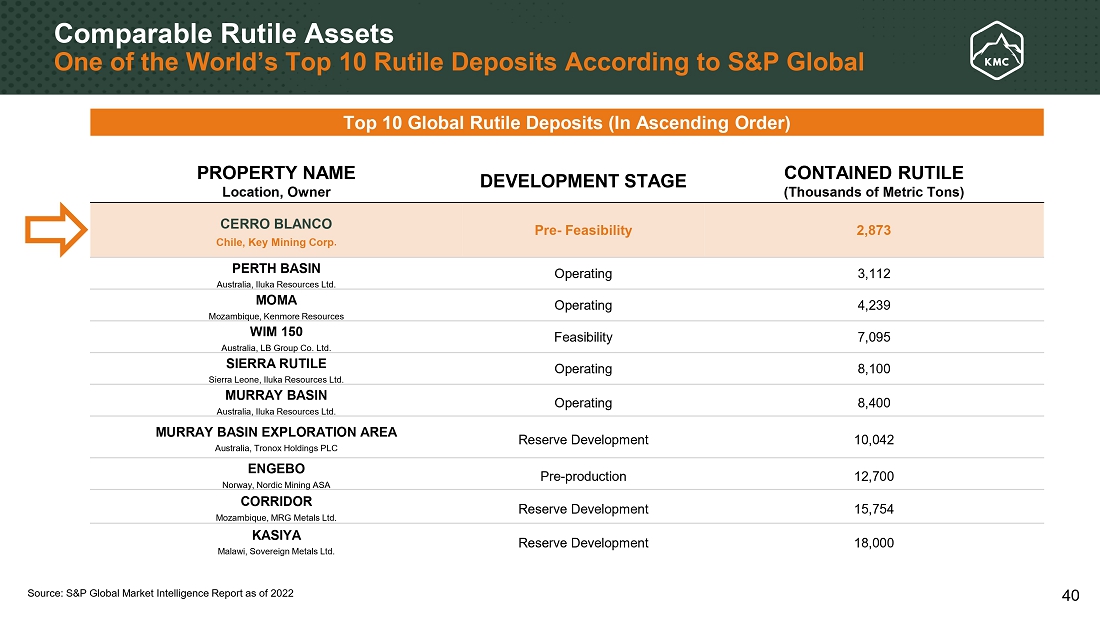Select the Top 10 Global Rutile Deposits banner
The image size is (1100, 619).
[566, 123]
